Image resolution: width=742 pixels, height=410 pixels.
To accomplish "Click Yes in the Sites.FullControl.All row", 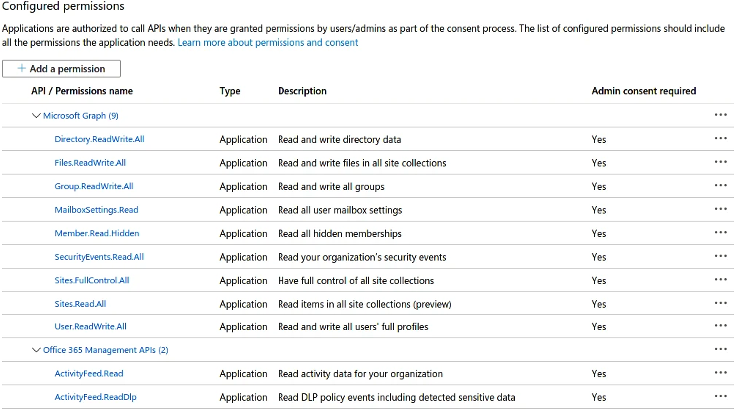I will pyautogui.click(x=599, y=281).
